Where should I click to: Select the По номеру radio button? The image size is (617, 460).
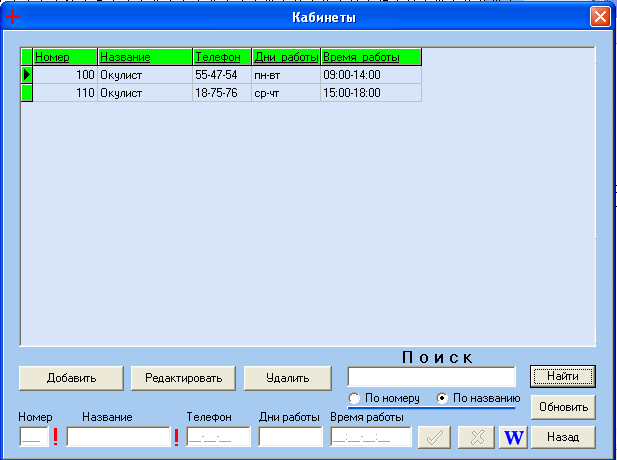pos(354,398)
